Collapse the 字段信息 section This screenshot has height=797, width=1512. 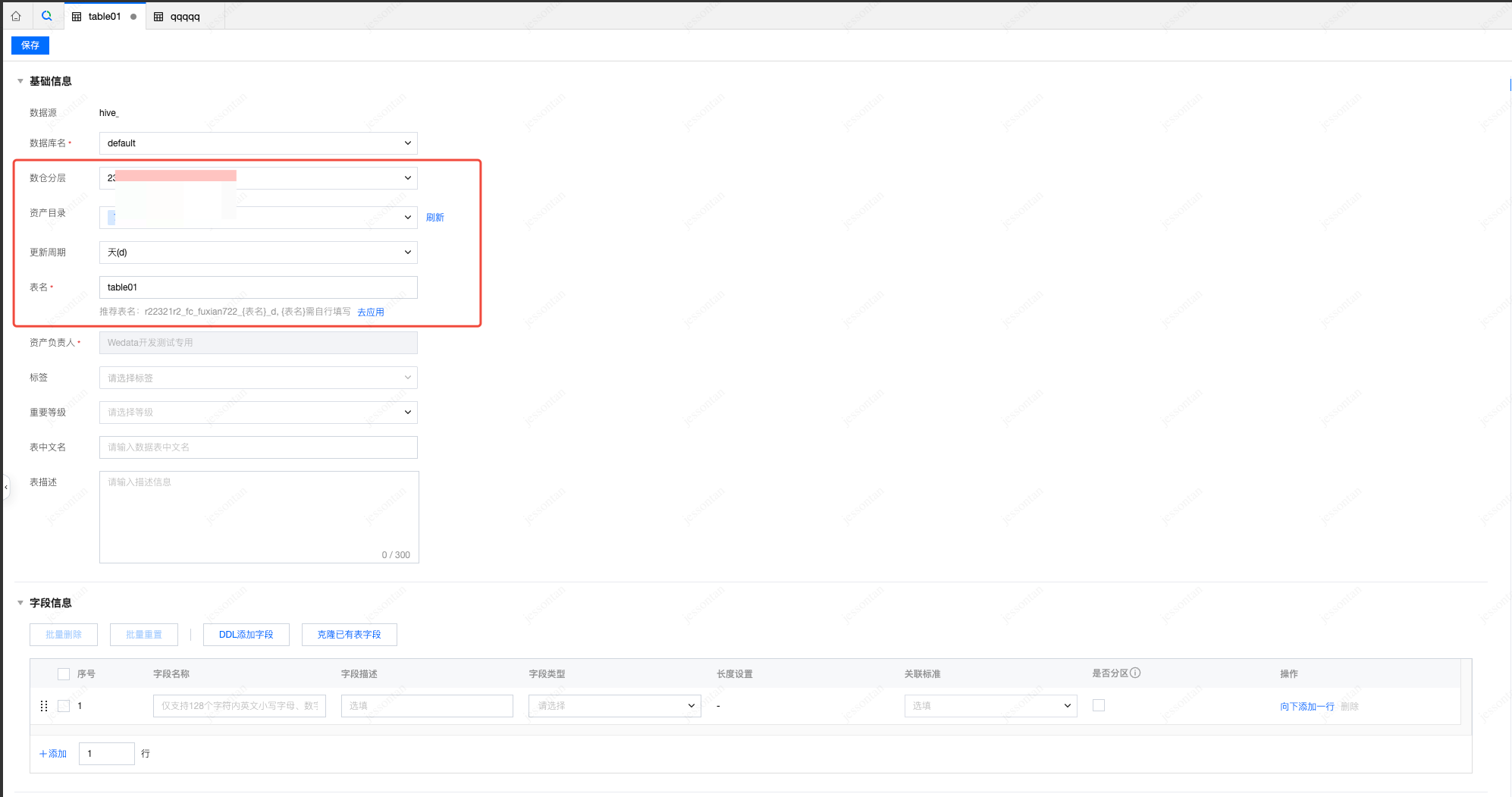tap(20, 603)
